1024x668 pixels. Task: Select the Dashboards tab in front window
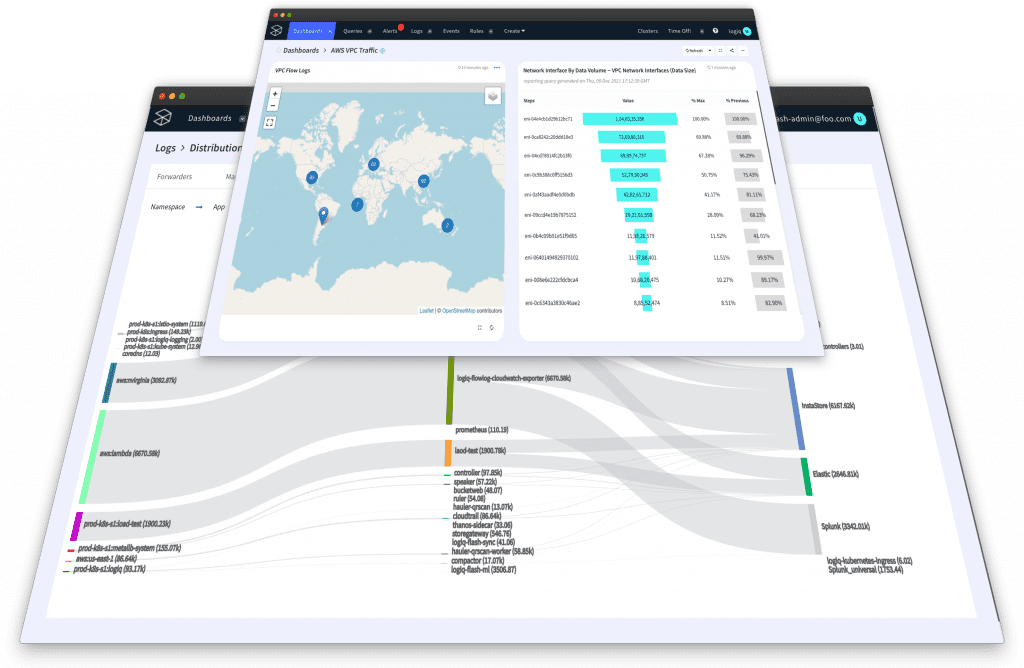[x=312, y=31]
